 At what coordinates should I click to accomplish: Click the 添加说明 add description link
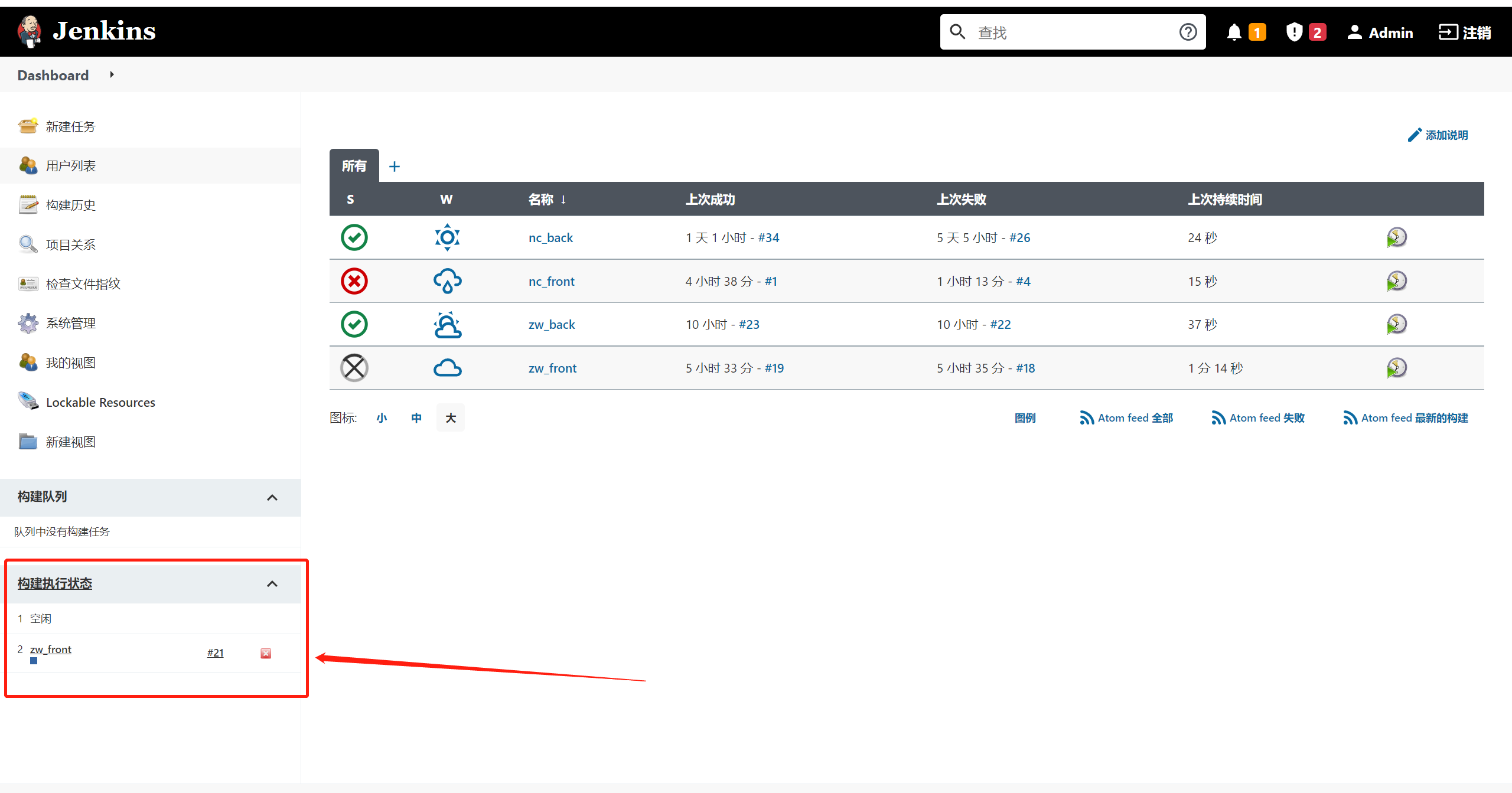[1446, 135]
